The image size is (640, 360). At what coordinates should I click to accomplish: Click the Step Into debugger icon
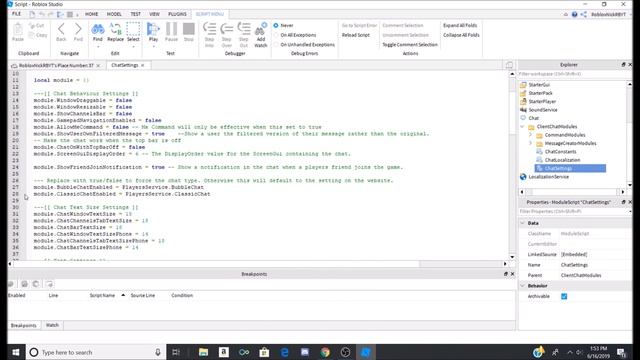(209, 29)
